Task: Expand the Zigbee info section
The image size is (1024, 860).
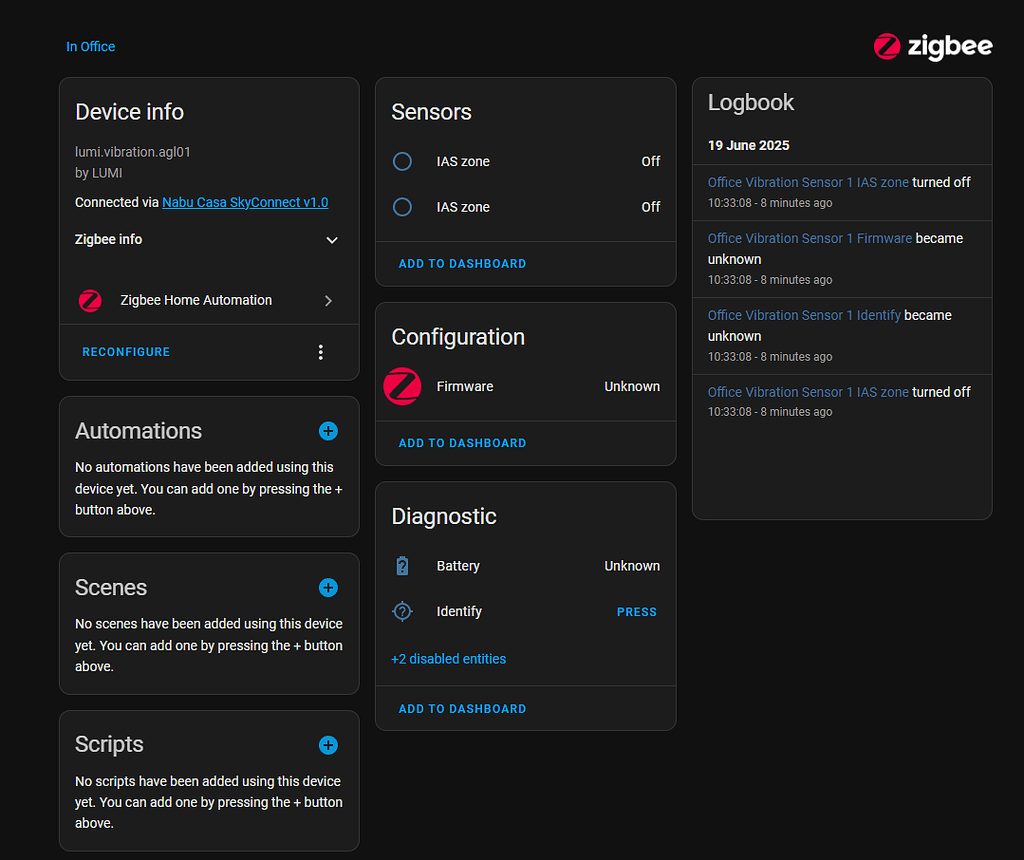Action: pyautogui.click(x=332, y=240)
